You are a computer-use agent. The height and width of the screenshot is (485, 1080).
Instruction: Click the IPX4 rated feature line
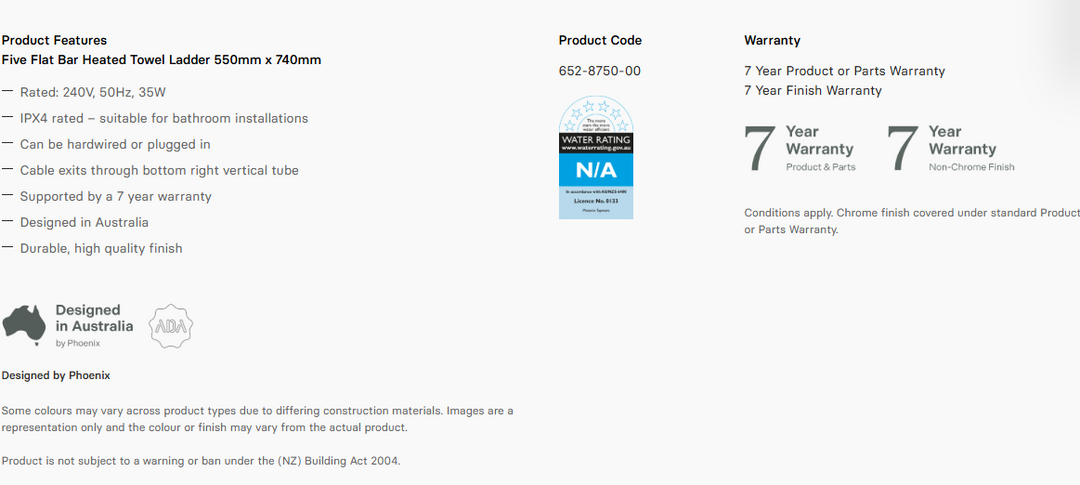[164, 118]
